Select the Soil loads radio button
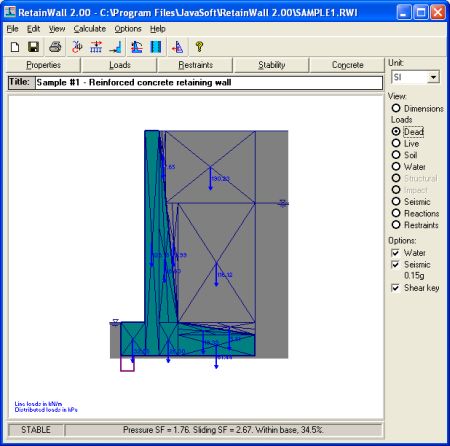The height and width of the screenshot is (446, 450). pyautogui.click(x=396, y=155)
